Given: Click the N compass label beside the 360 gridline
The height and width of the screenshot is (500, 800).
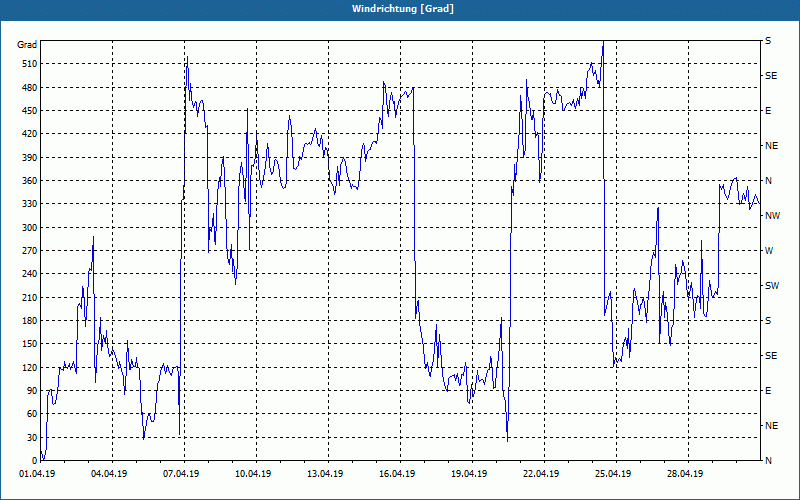Looking at the screenshot, I should [769, 181].
